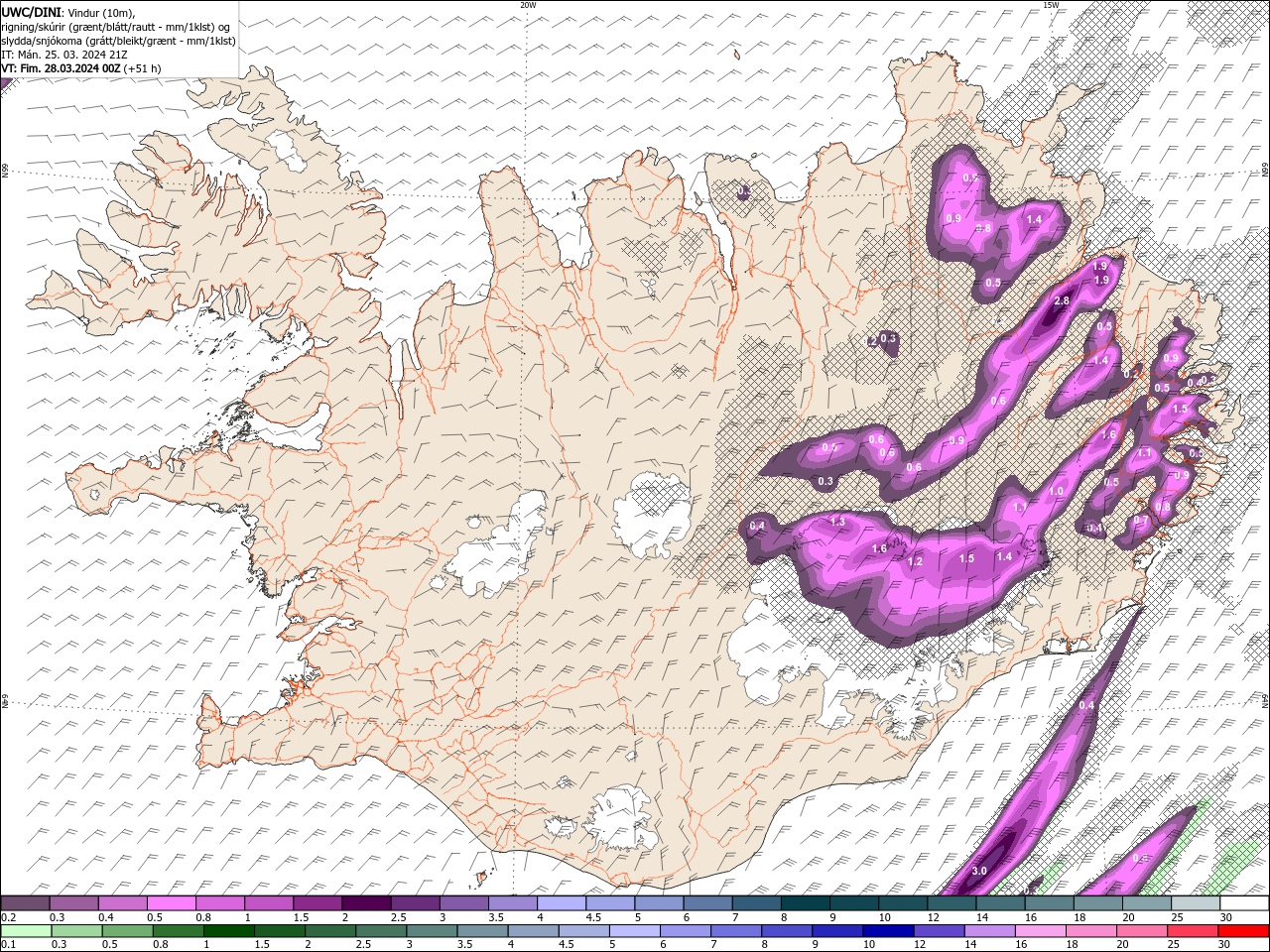Click the 1.2 precipitation value on the map
Viewport: 1270px width, 952px height.
coord(915,561)
